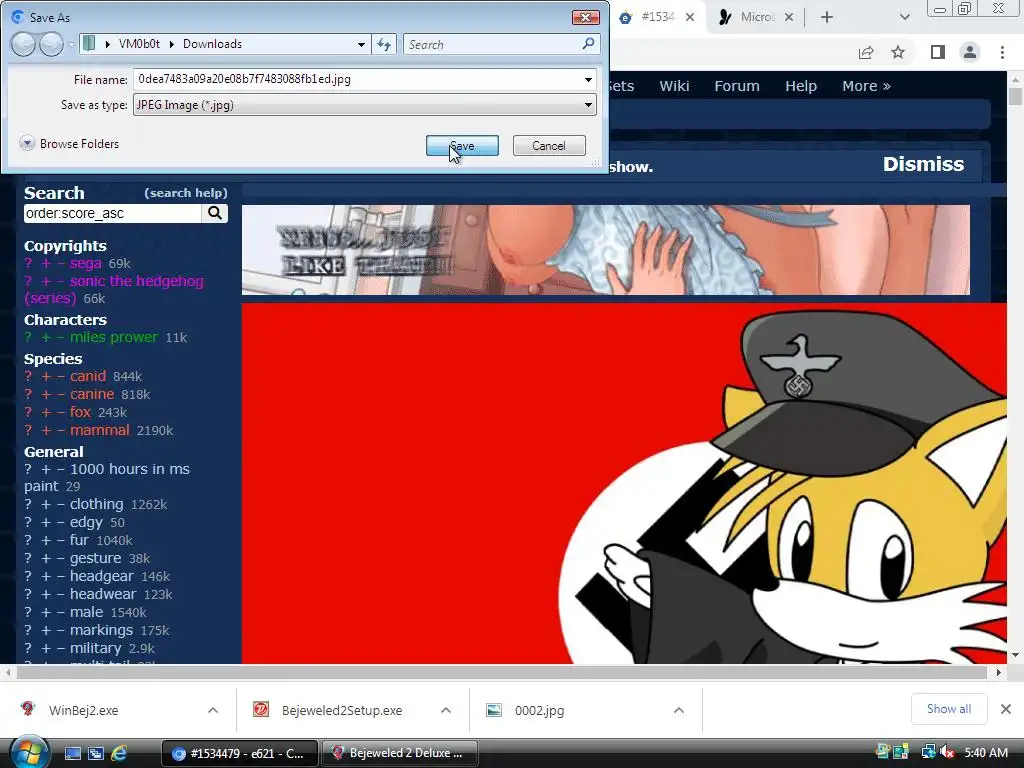Click the magnifier icon in Save As search box
1024x768 pixels.
(x=588, y=44)
